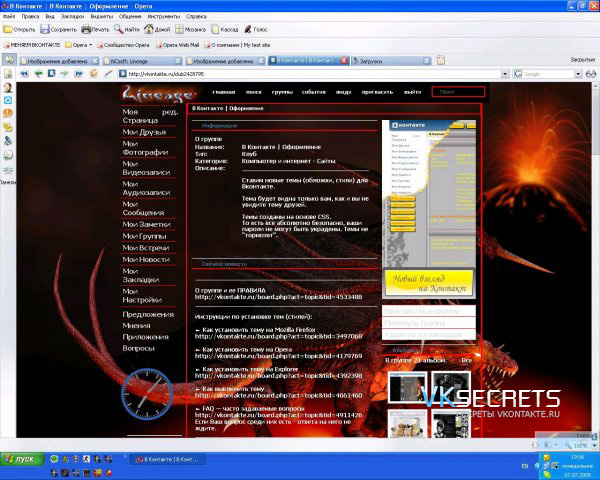
Task: Click the Все albums link
Action: click(466, 360)
